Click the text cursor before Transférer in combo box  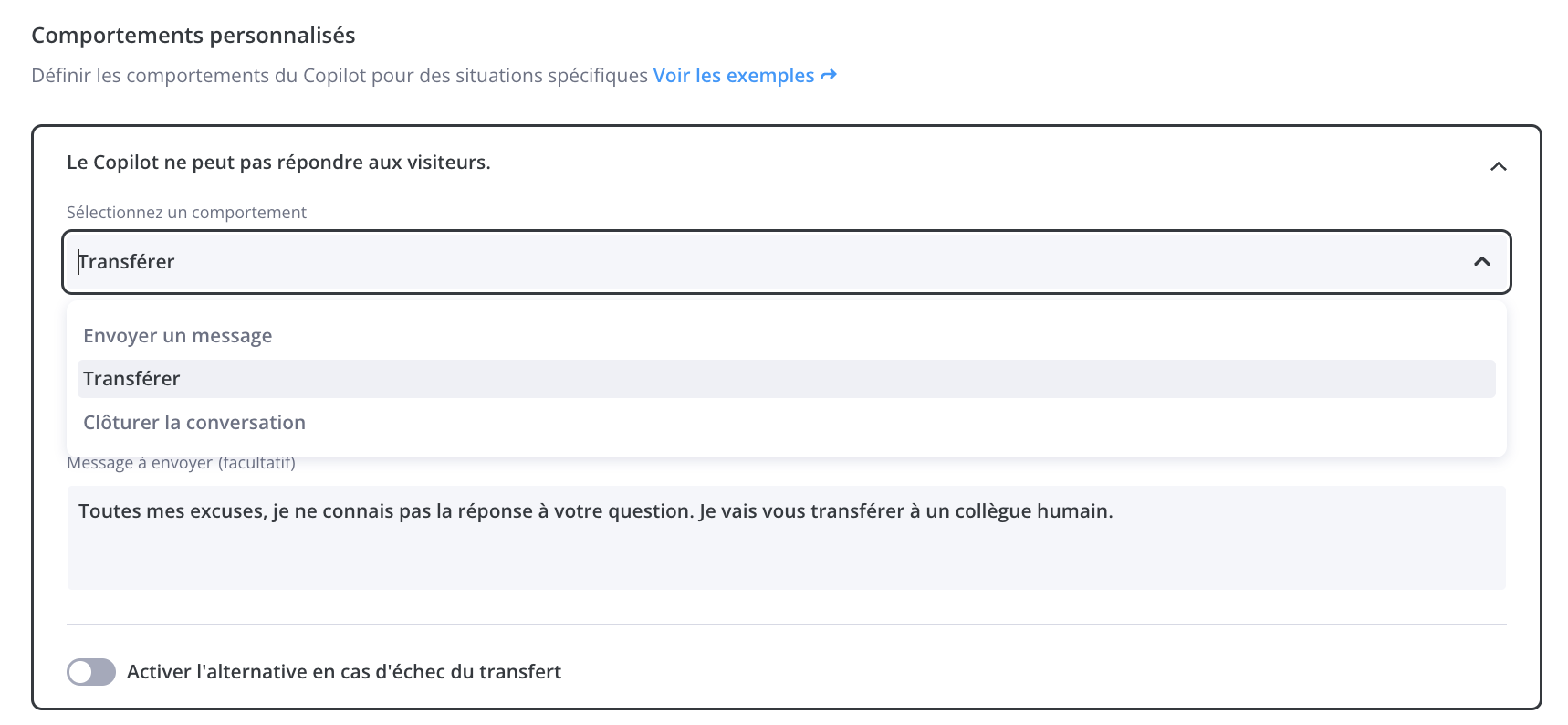pyautogui.click(x=78, y=262)
